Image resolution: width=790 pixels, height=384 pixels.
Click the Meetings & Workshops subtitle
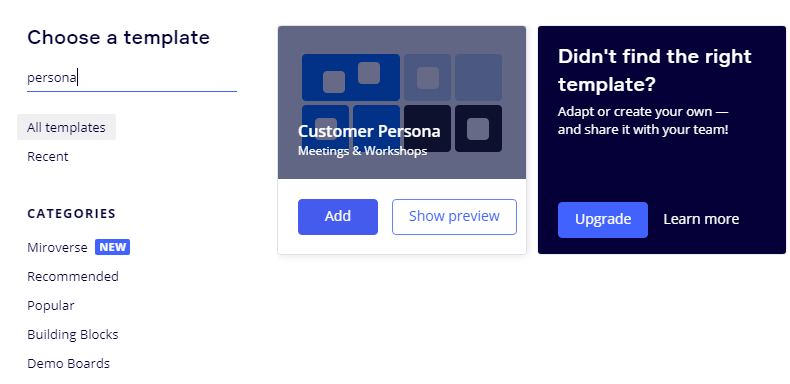(x=362, y=151)
